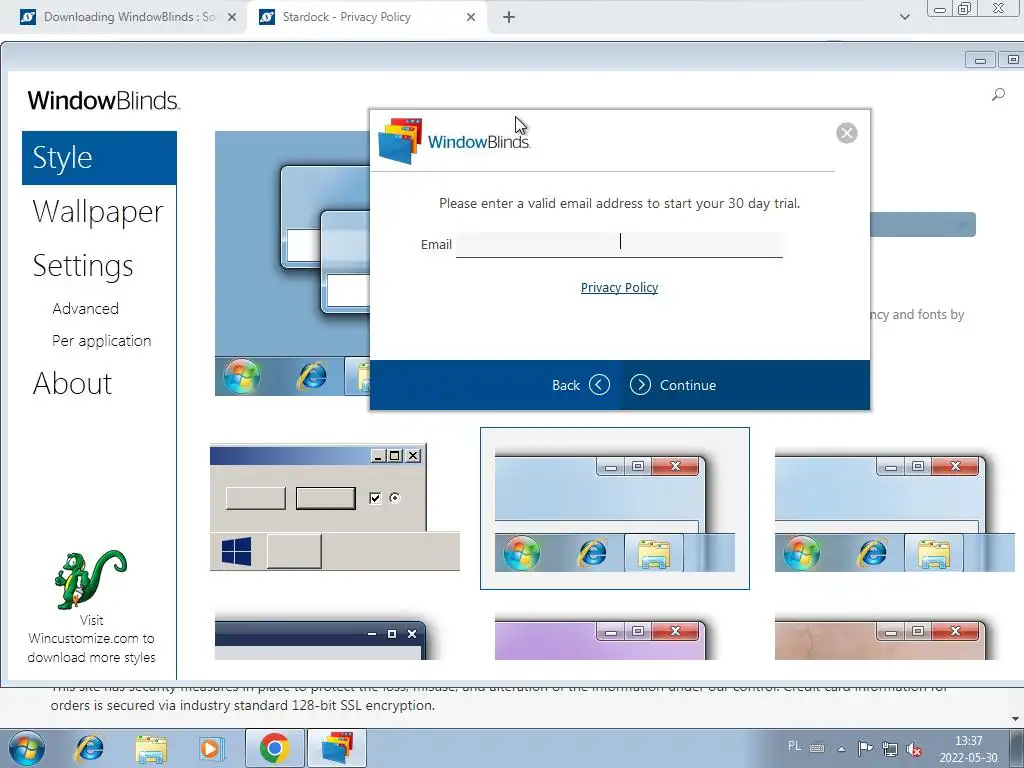Click WindowBlinds taskbar icon

tap(337, 748)
